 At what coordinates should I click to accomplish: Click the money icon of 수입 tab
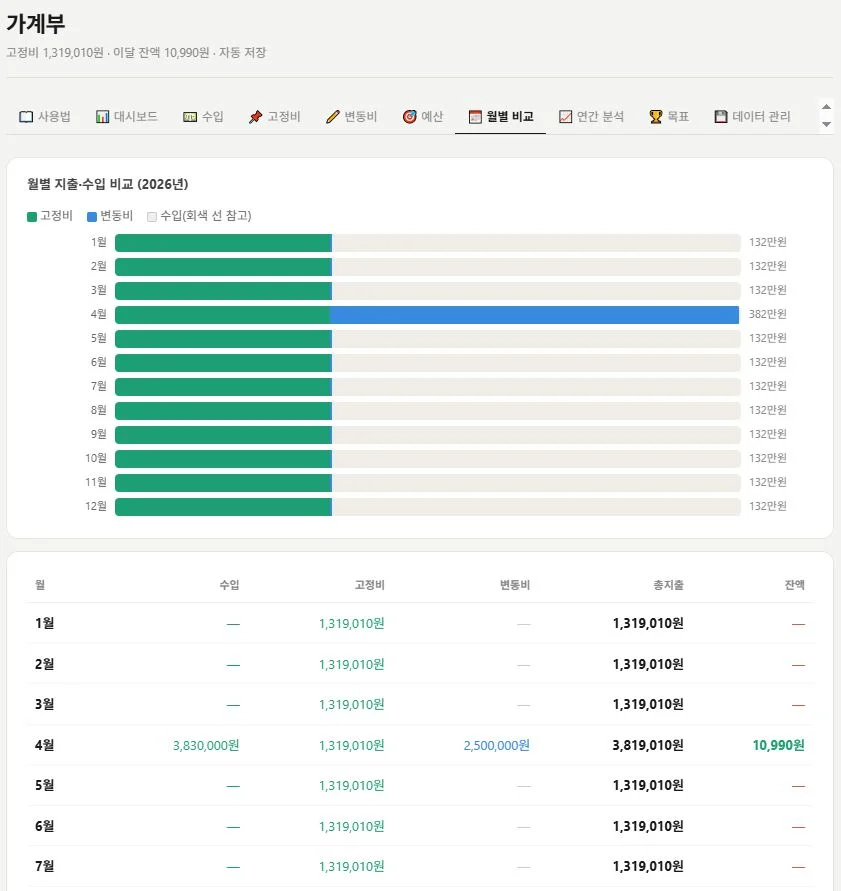click(190, 116)
